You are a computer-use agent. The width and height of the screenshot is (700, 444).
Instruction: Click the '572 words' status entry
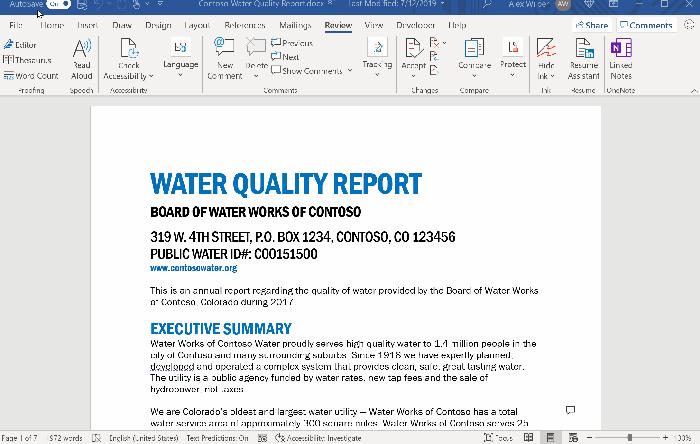click(66, 438)
